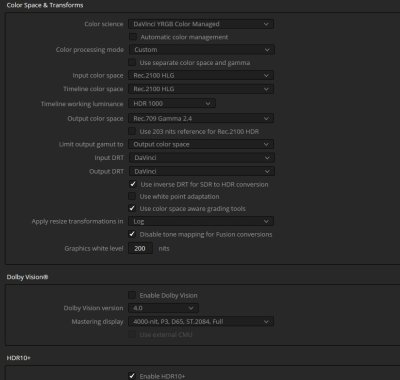
Task: Enable Use white point adaptation
Action: (132, 196)
